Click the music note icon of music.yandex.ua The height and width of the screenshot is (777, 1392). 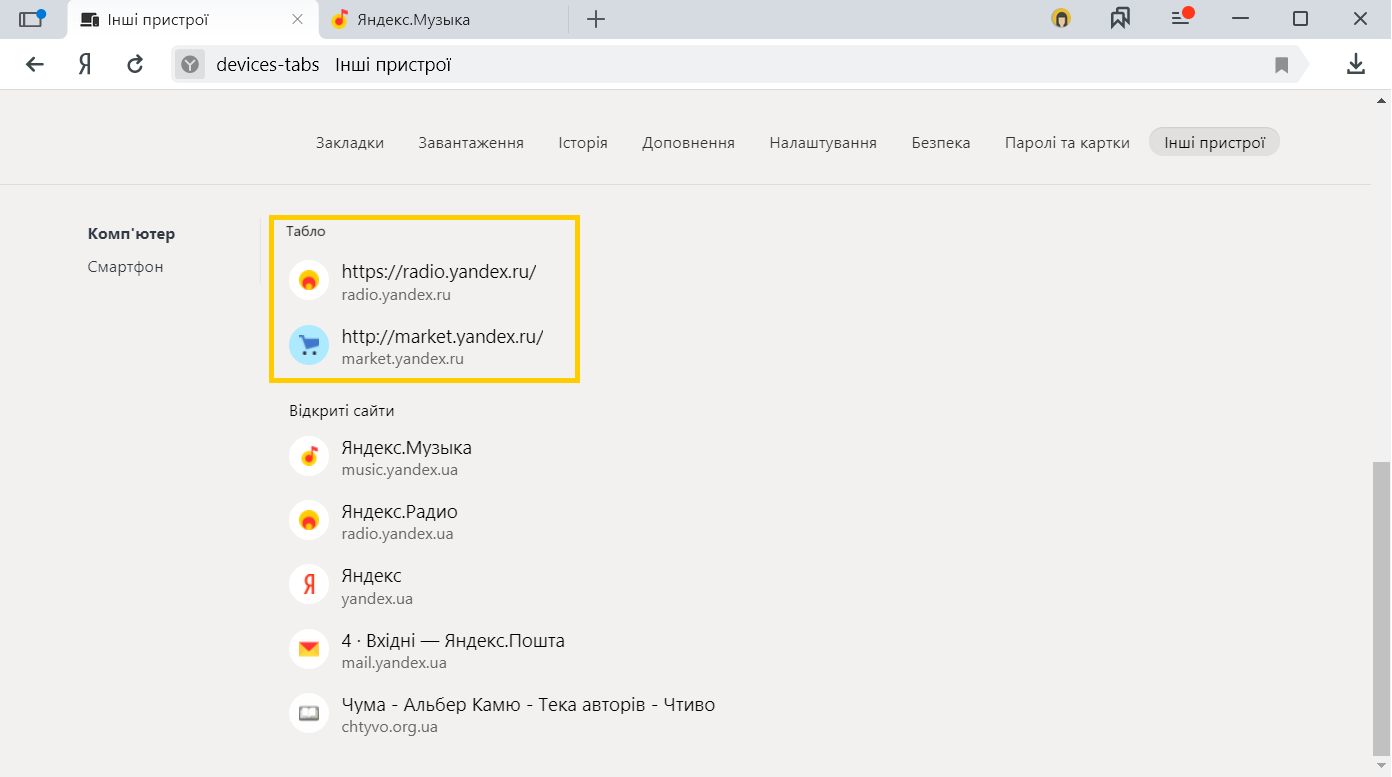pyautogui.click(x=309, y=456)
